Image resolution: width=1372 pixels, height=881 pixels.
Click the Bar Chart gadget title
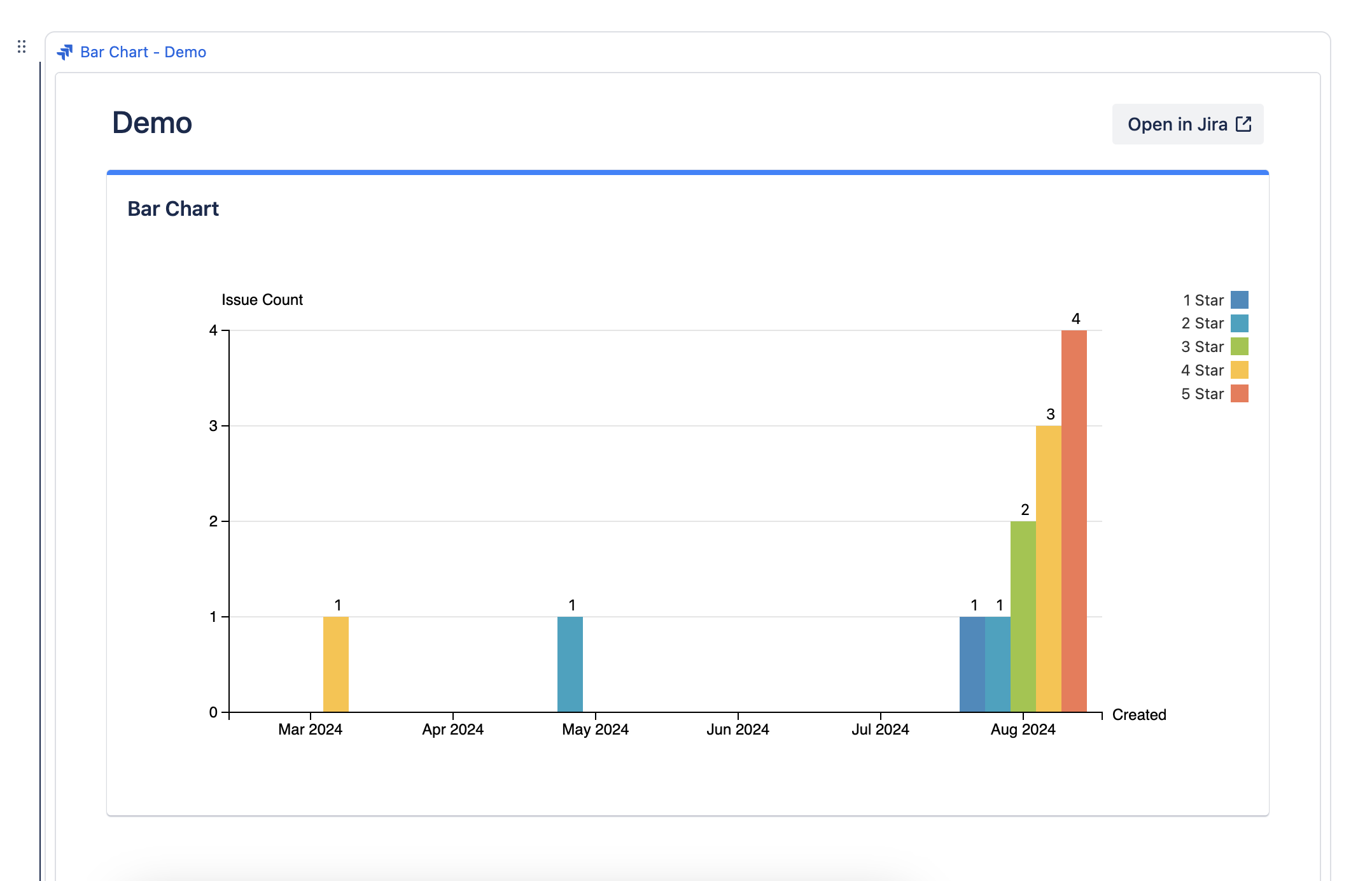[173, 209]
